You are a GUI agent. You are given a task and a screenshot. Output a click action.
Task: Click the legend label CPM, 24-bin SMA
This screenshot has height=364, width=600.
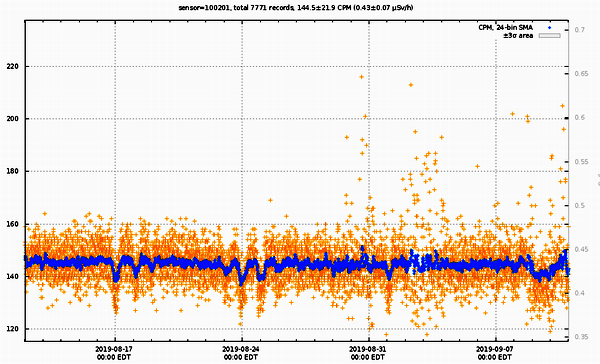pos(505,28)
